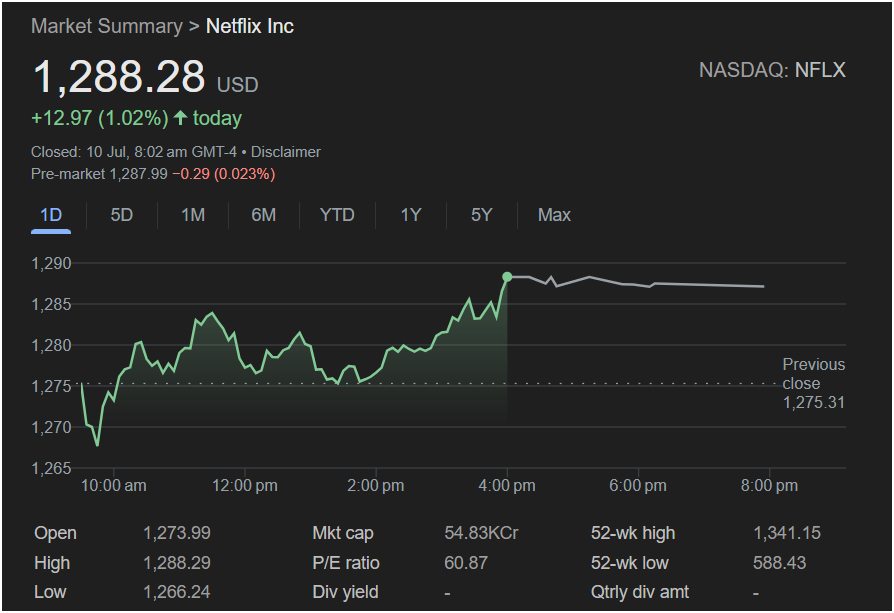The height and width of the screenshot is (613, 894).
Task: Click the 1,265 price axis label
Action: click(51, 468)
